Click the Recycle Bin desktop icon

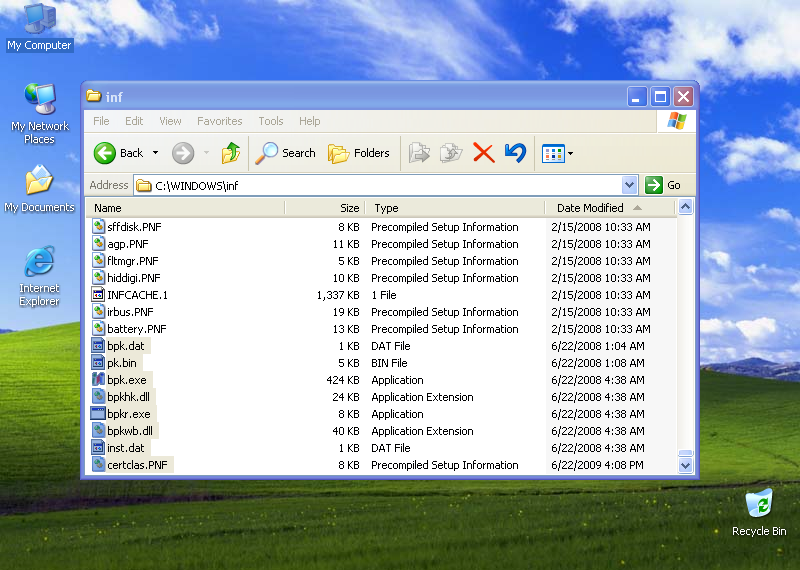point(759,503)
